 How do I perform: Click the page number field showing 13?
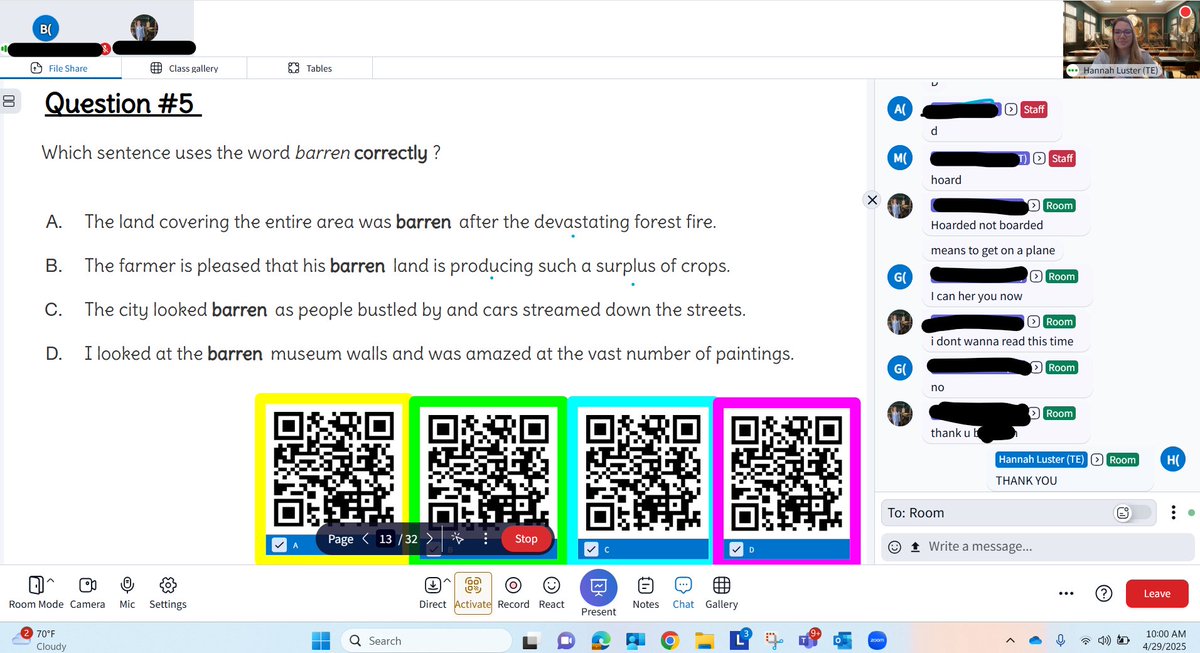click(384, 539)
